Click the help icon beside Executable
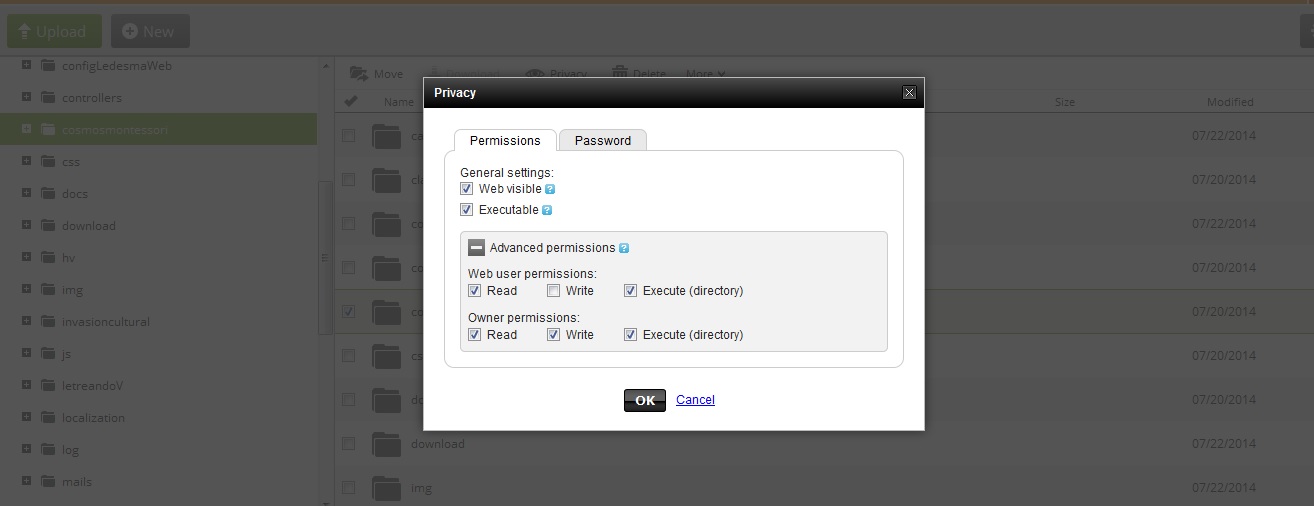This screenshot has width=1314, height=506. pos(547,210)
